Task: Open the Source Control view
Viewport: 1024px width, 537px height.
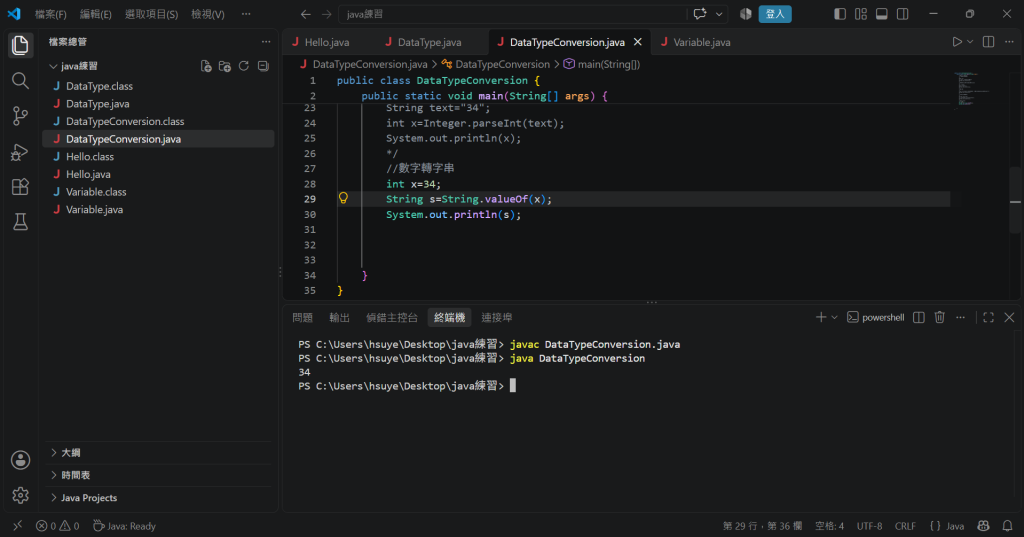Action: (x=20, y=116)
